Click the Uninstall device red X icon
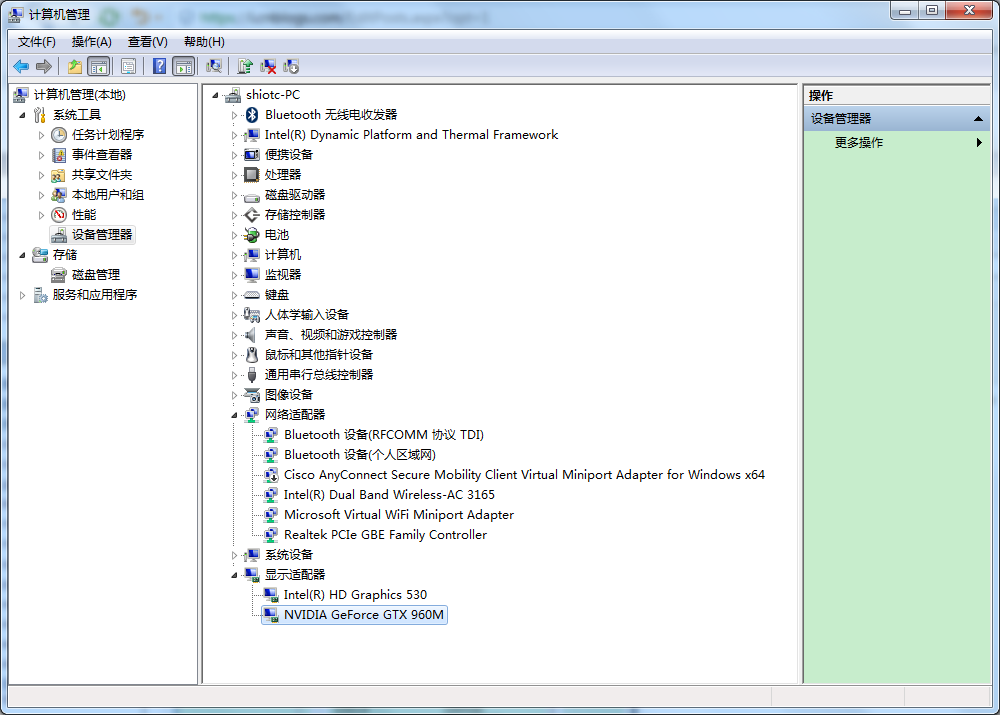 pos(268,66)
